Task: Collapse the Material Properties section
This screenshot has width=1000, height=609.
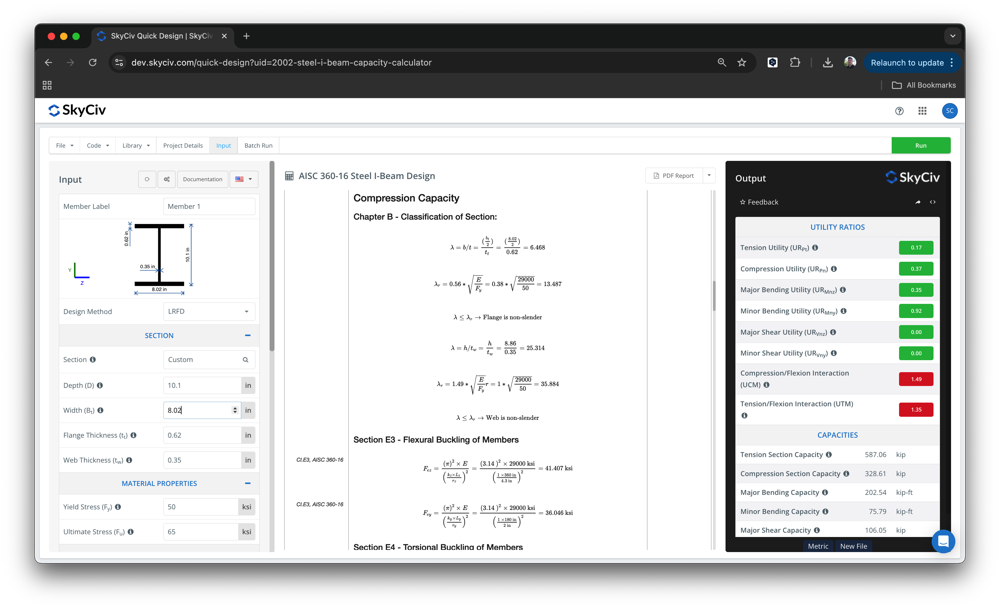Action: (247, 483)
